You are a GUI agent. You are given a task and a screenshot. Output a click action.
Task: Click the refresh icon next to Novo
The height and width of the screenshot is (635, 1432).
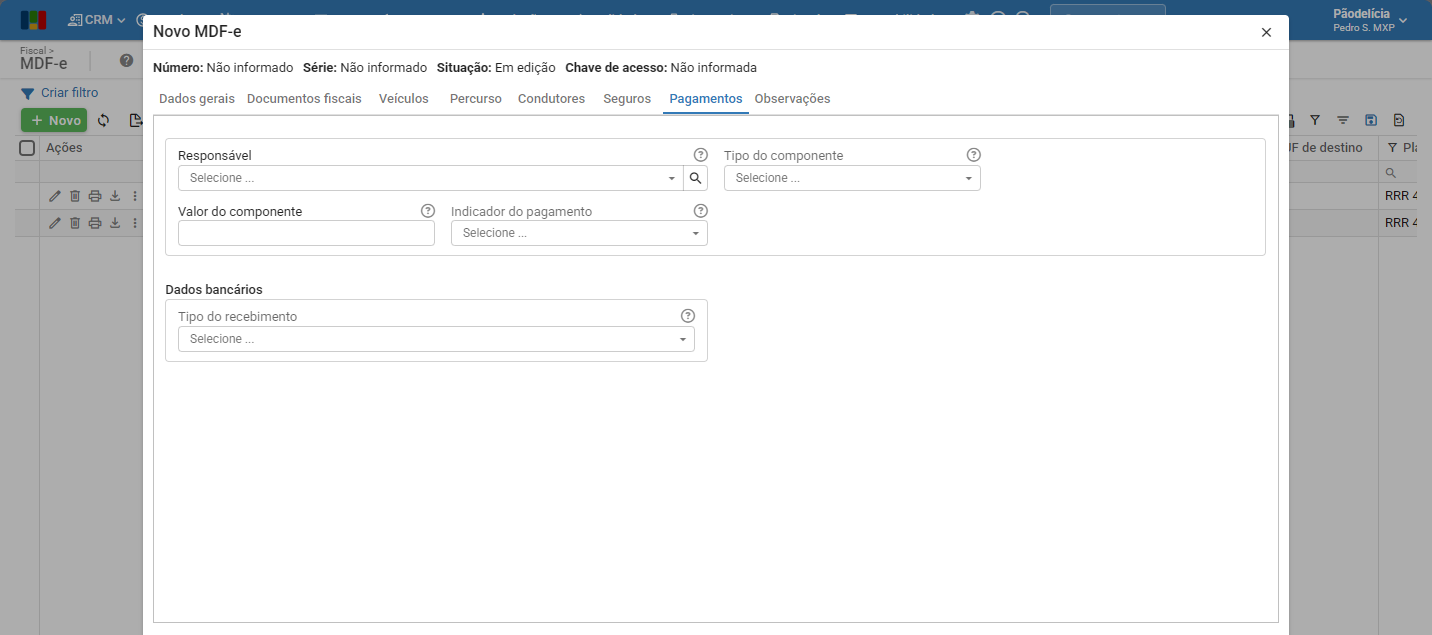(x=103, y=120)
